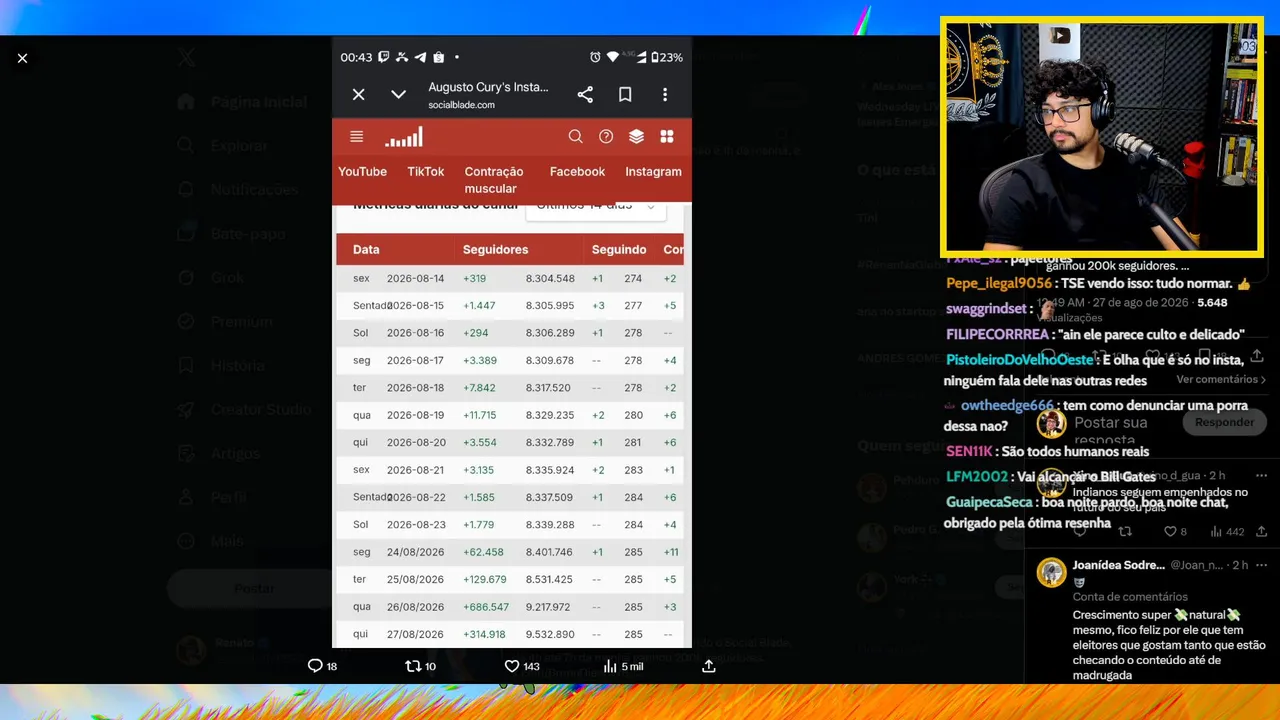Close the socialblade.com browser tab in the phone screenshot
Screen dimensions: 1280x720
[x=358, y=94]
